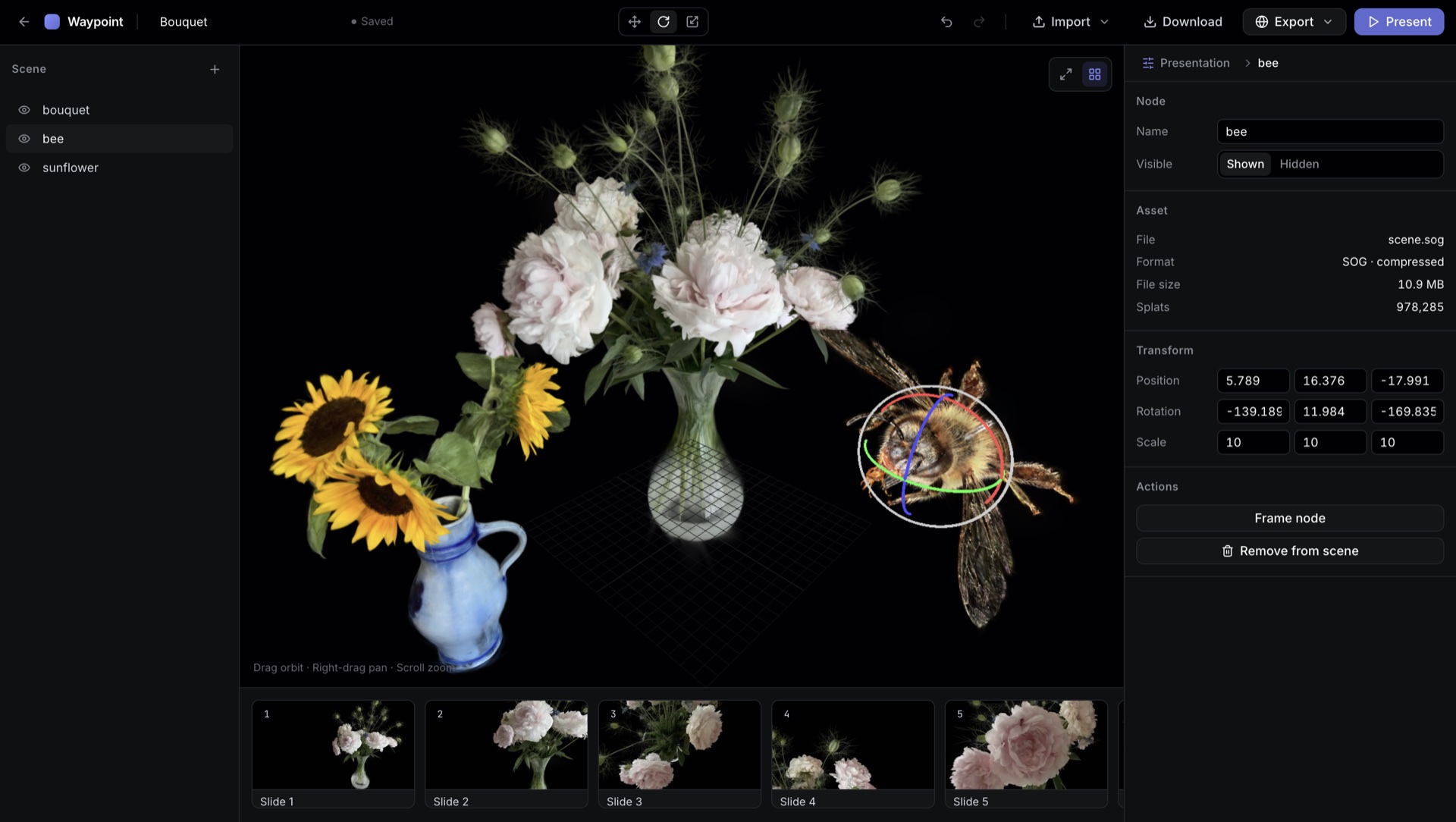Image resolution: width=1456 pixels, height=822 pixels.
Task: Select the scale gizmo tool
Action: [x=692, y=22]
